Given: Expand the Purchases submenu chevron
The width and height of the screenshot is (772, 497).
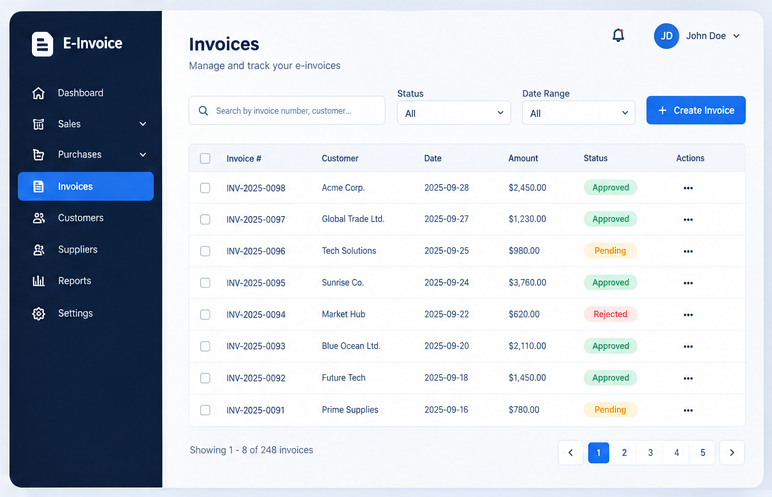Looking at the screenshot, I should tap(143, 155).
